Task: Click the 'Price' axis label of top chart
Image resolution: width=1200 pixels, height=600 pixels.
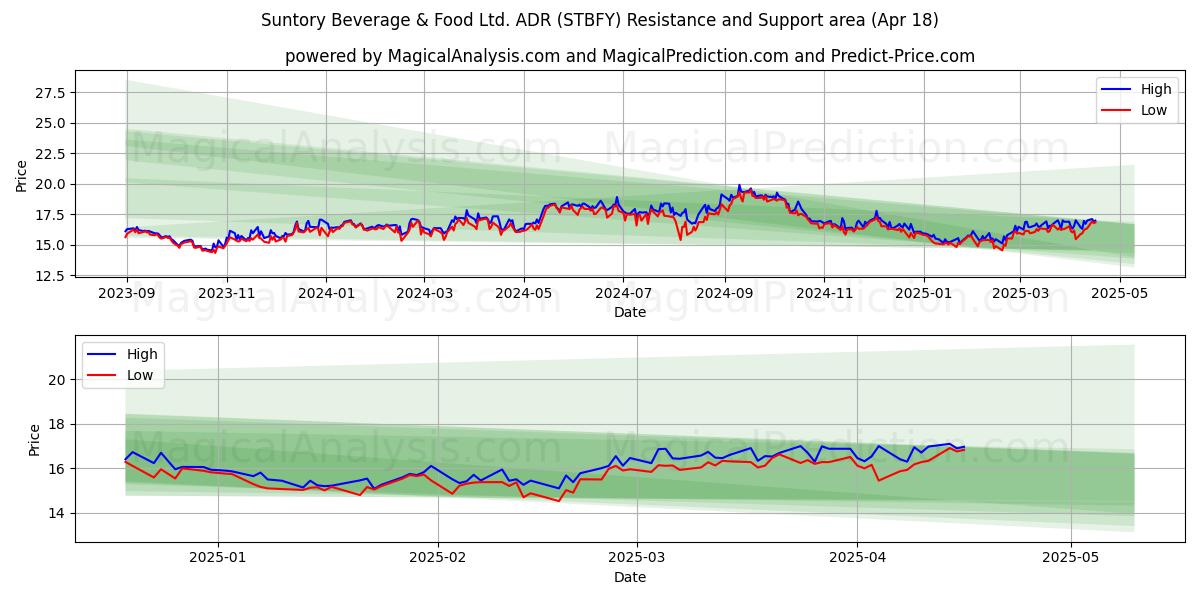Action: [22, 176]
